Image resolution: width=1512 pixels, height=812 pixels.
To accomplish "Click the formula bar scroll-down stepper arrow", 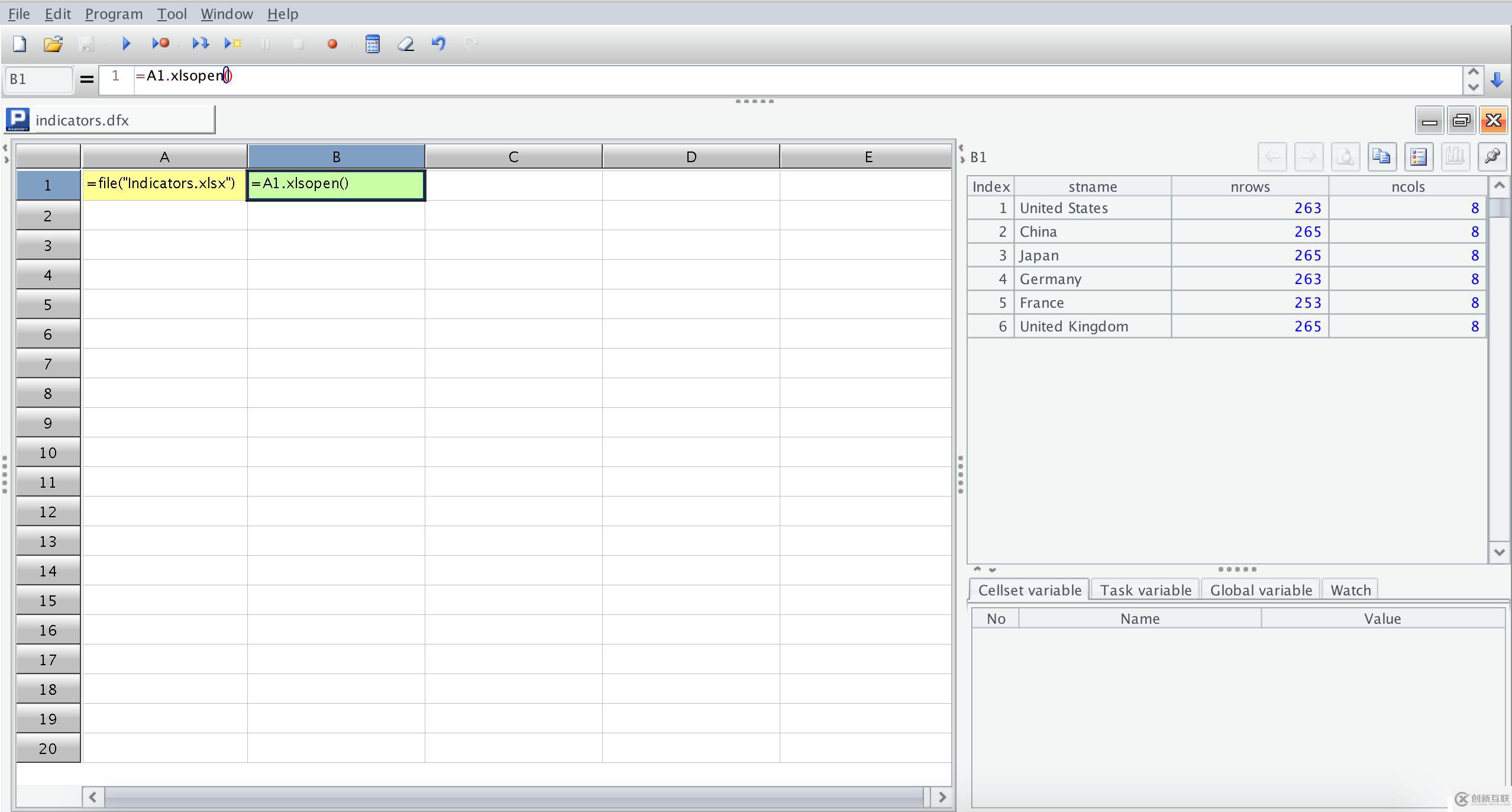I will click(1473, 87).
